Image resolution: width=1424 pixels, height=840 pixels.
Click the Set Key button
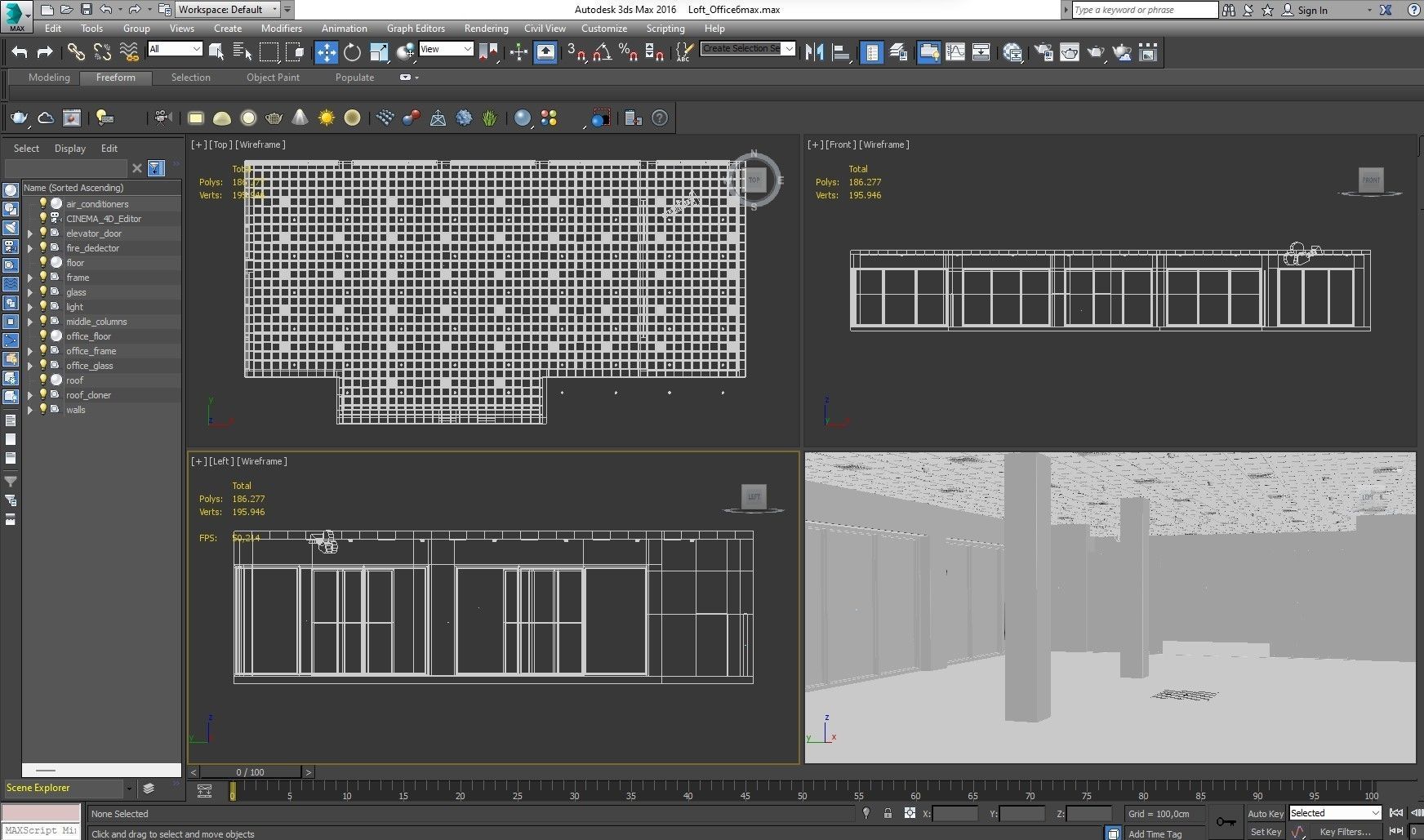[1266, 832]
